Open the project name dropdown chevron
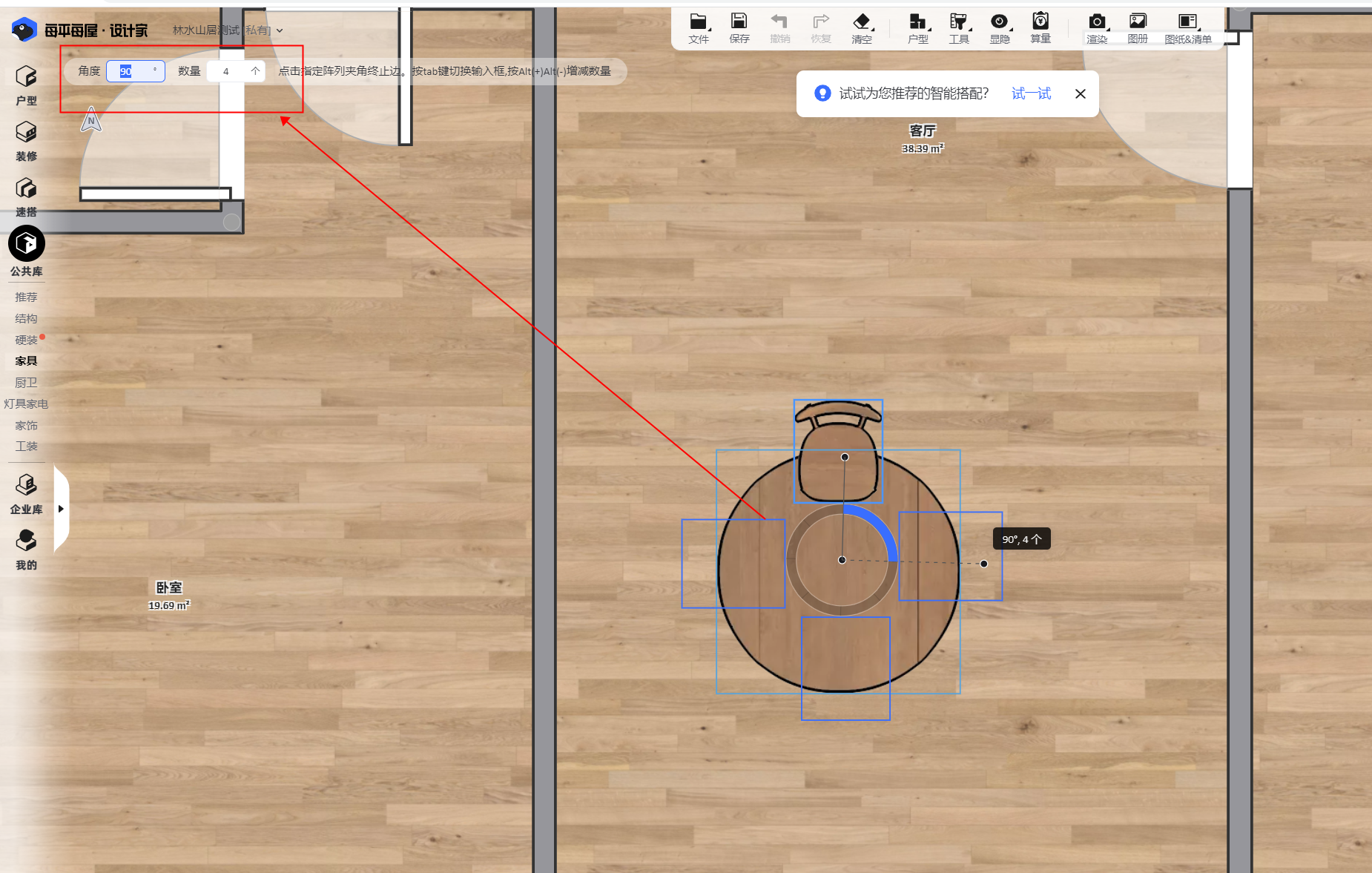 click(280, 31)
